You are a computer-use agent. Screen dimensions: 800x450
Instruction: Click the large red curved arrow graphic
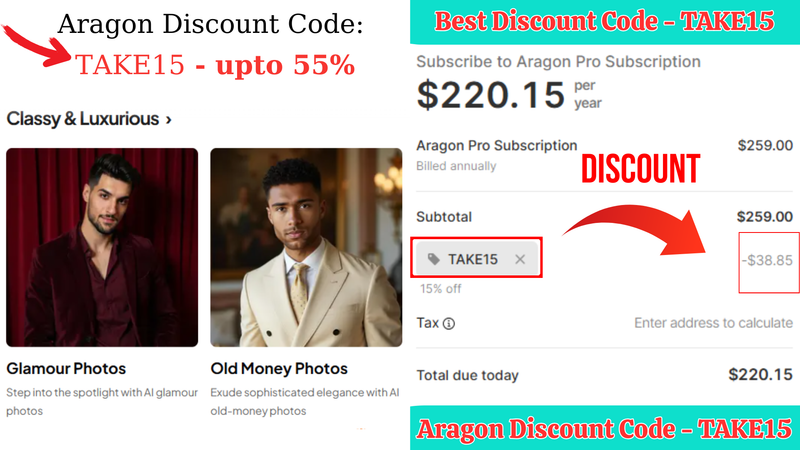[x=635, y=229]
